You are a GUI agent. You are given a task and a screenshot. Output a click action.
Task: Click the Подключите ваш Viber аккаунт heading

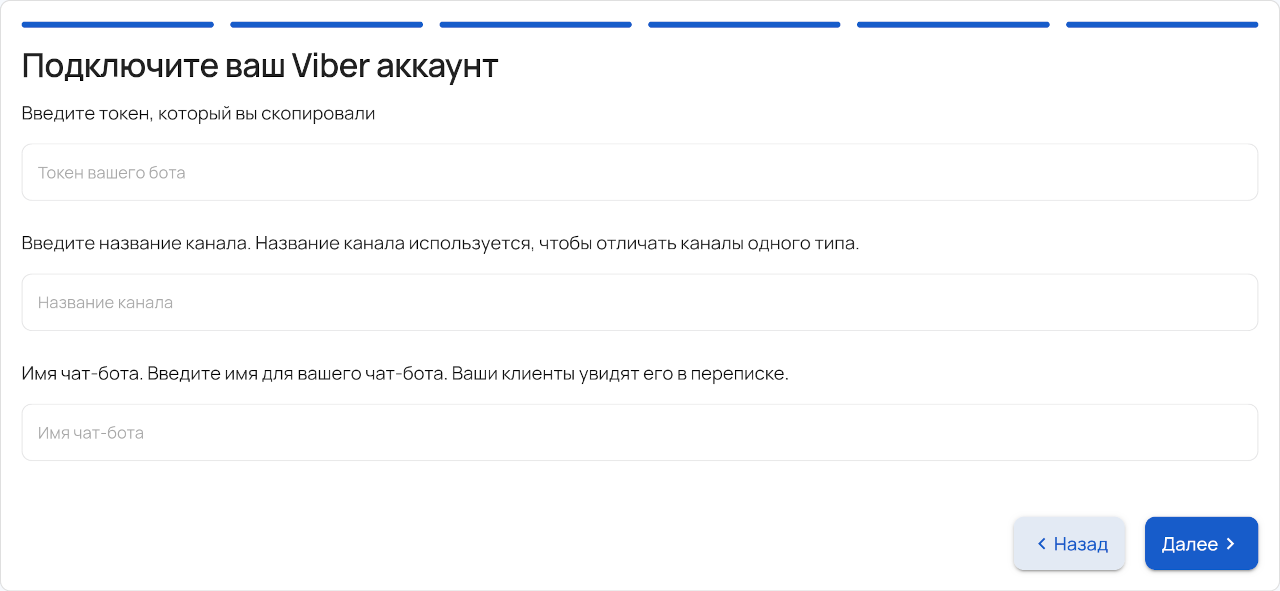260,67
